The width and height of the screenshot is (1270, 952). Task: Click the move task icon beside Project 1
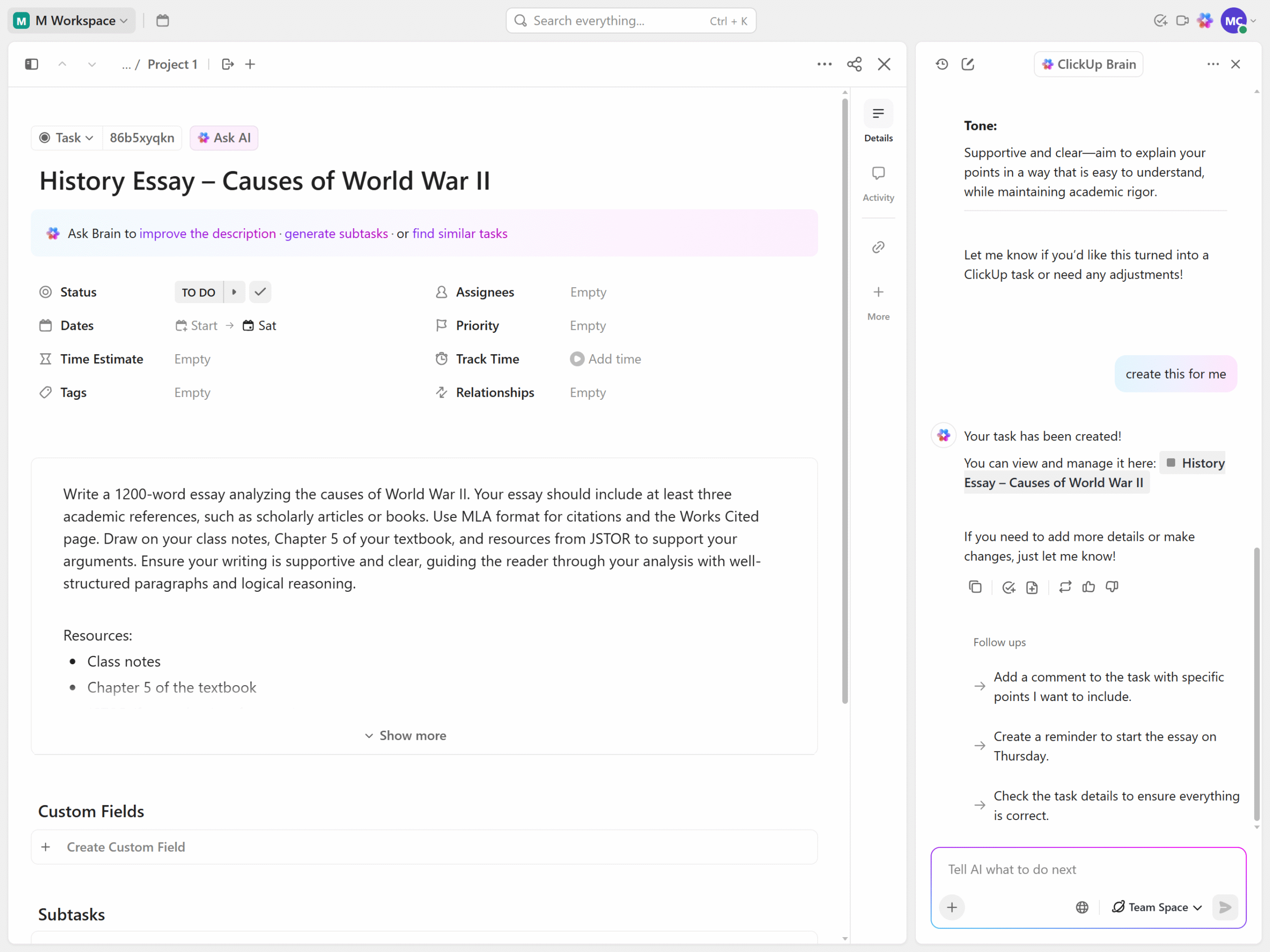pos(228,64)
